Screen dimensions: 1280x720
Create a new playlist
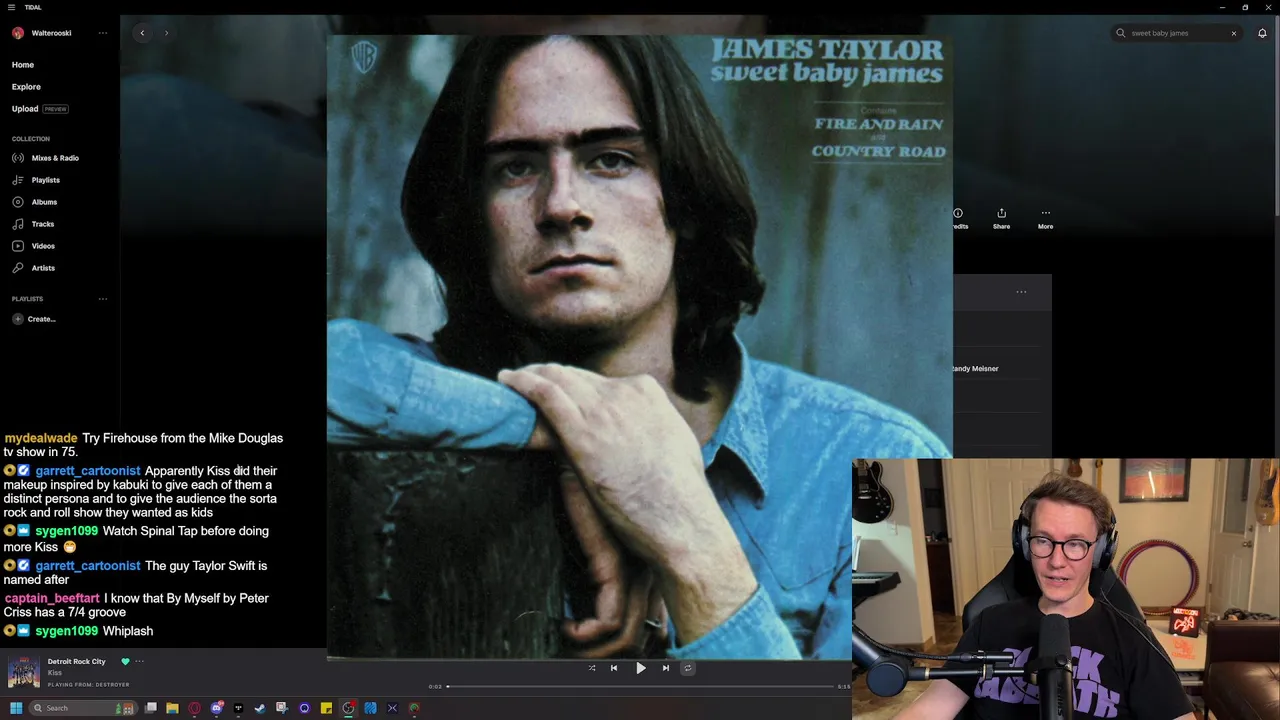[34, 319]
